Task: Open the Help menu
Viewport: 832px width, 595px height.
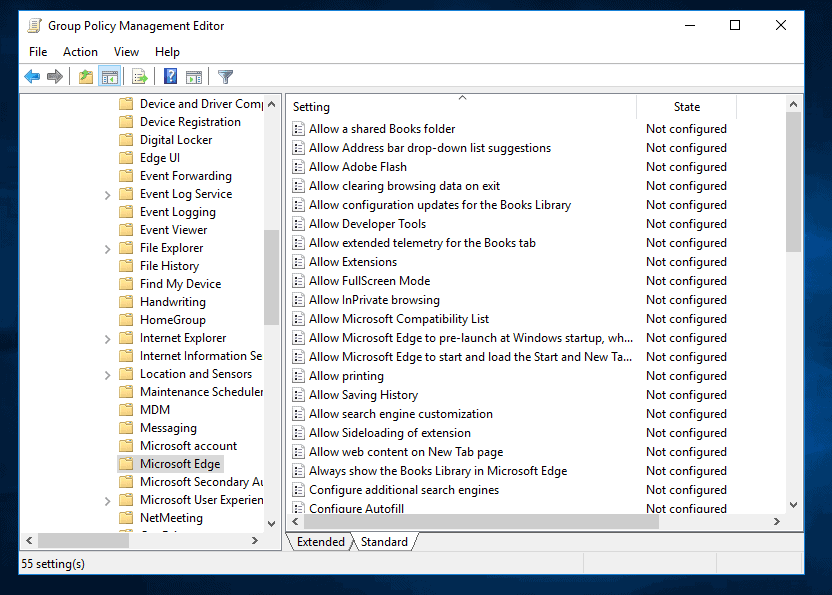Action: [167, 52]
